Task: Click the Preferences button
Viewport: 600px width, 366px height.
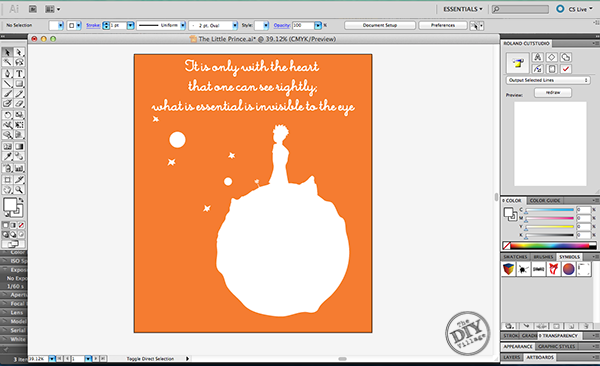Action: point(443,25)
